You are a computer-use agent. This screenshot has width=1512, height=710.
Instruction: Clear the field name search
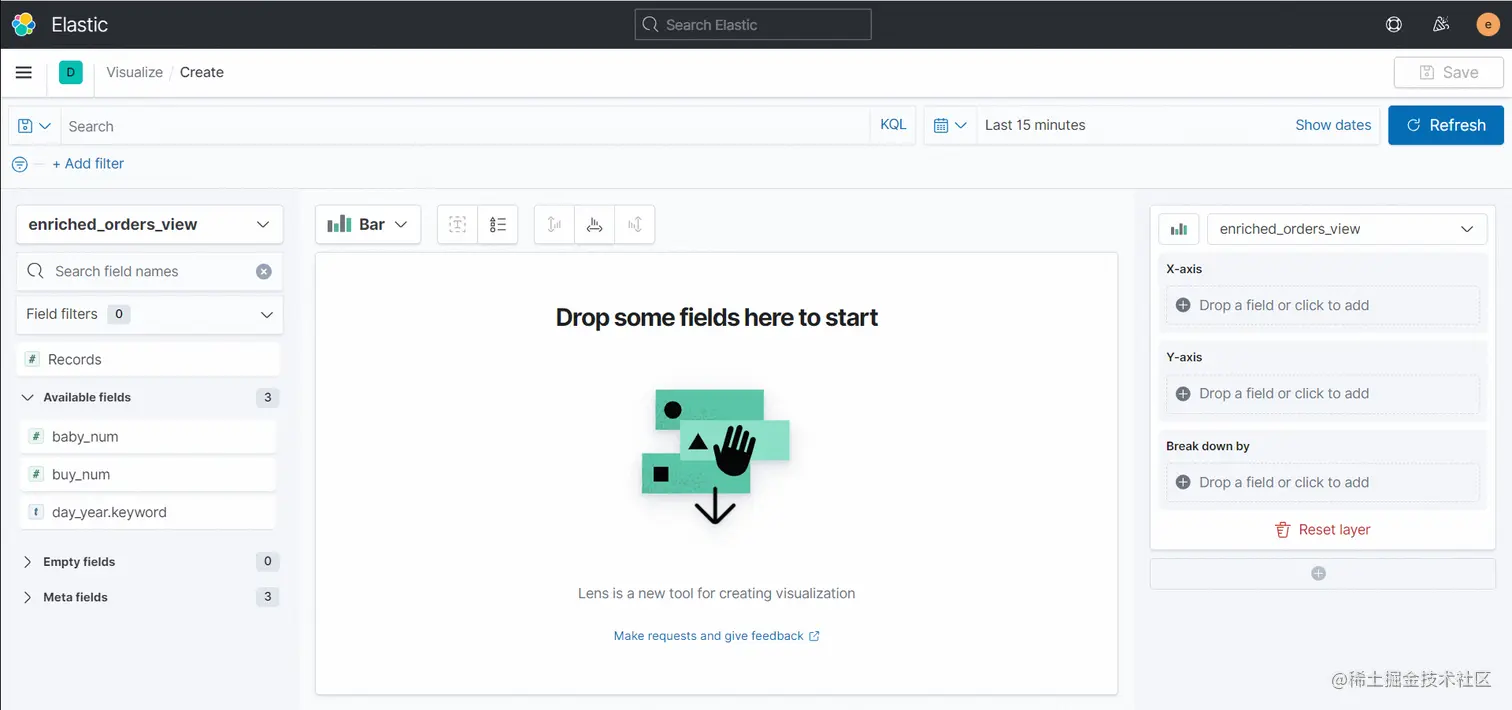click(264, 271)
